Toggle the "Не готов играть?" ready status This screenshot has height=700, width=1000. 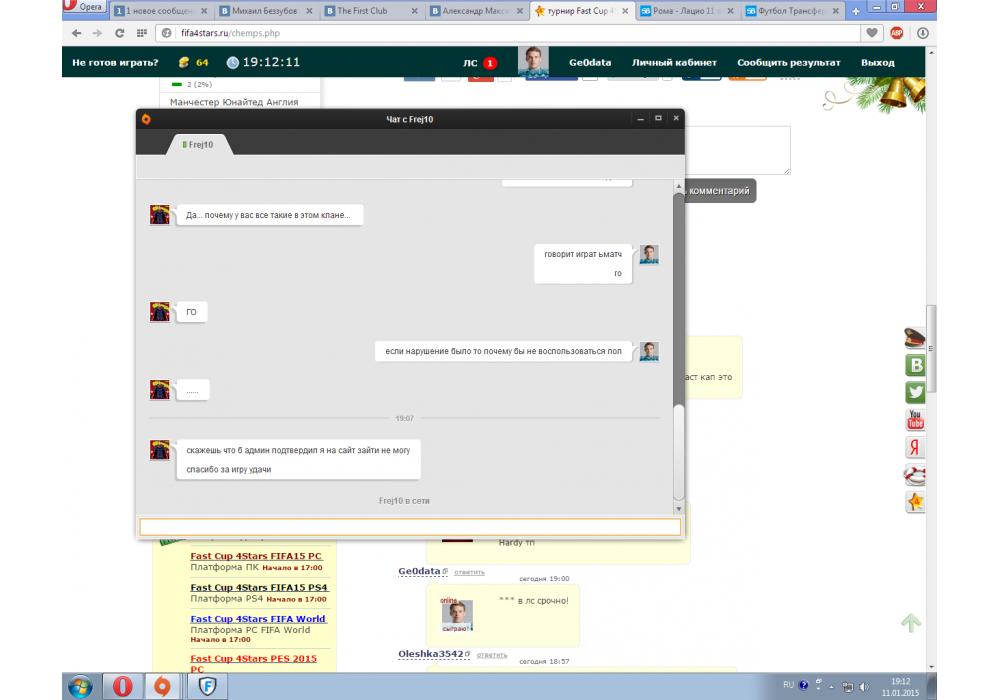coord(115,62)
